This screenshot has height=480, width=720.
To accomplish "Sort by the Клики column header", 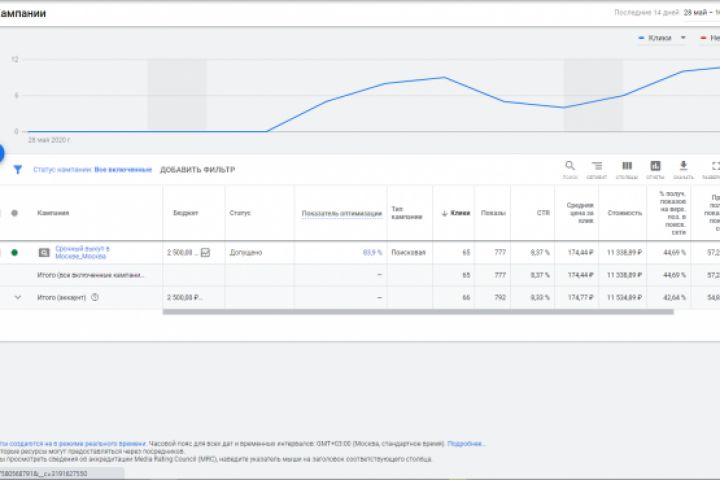I will pos(459,213).
